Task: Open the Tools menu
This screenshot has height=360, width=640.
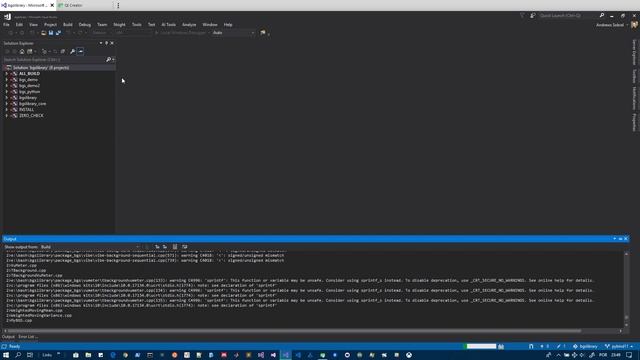Action: [x=136, y=24]
